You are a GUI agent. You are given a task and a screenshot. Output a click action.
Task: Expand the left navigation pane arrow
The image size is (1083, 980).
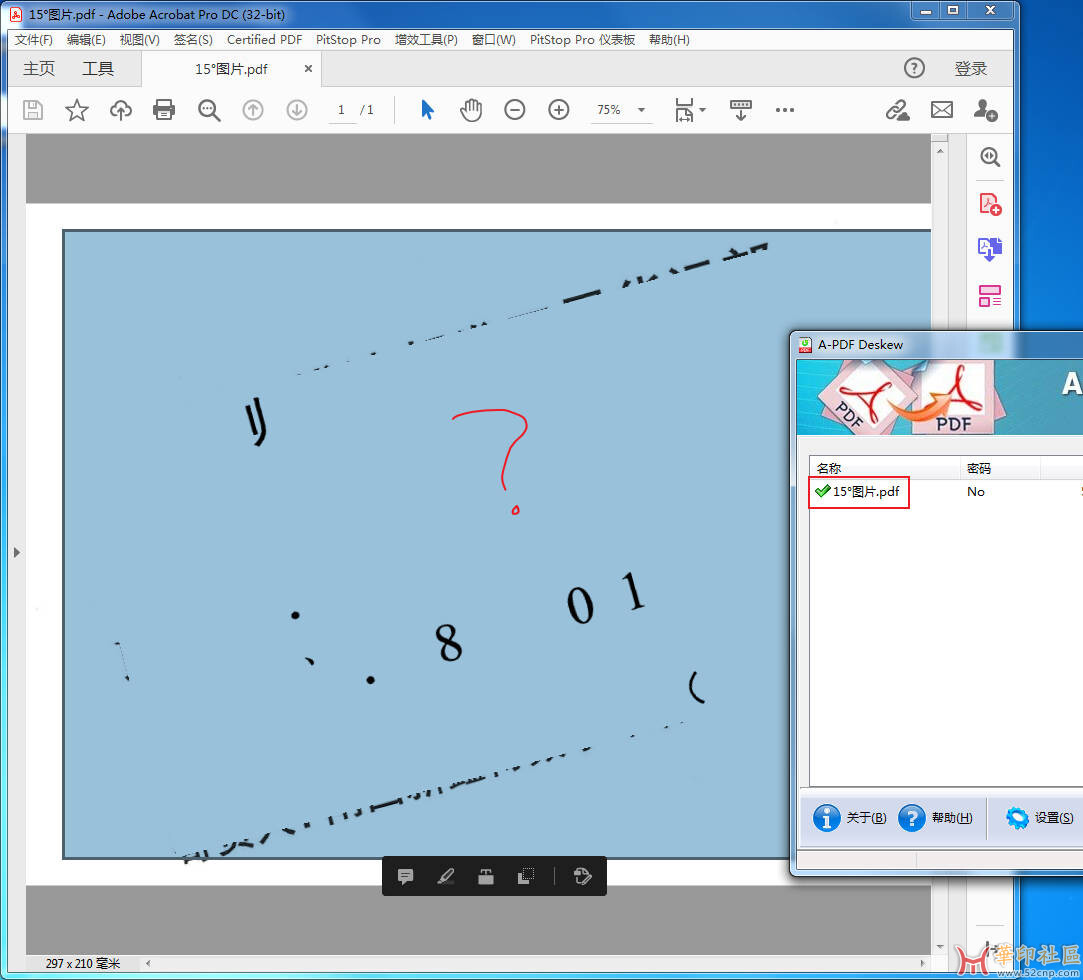point(17,552)
